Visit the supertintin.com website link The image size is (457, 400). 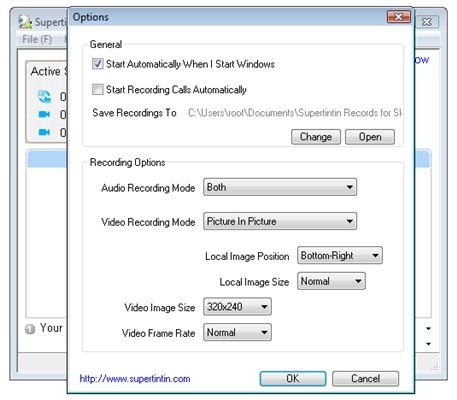(x=135, y=379)
